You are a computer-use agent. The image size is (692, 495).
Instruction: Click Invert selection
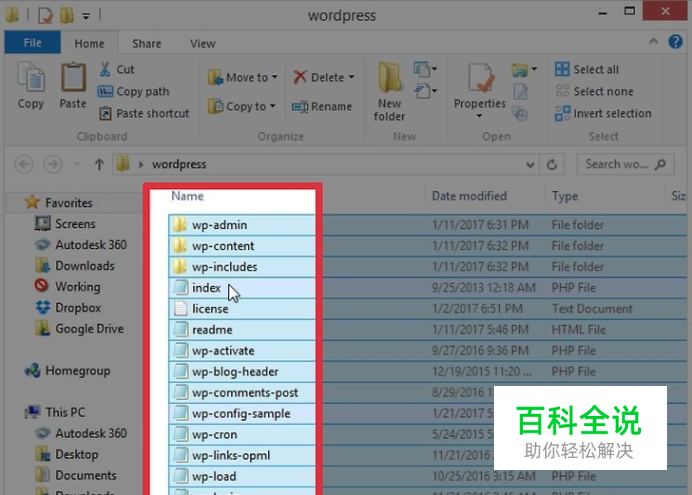coord(603,113)
